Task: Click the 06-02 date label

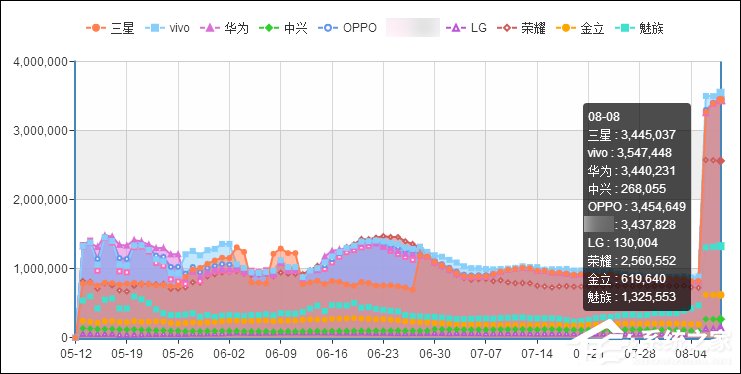Action: point(229,354)
